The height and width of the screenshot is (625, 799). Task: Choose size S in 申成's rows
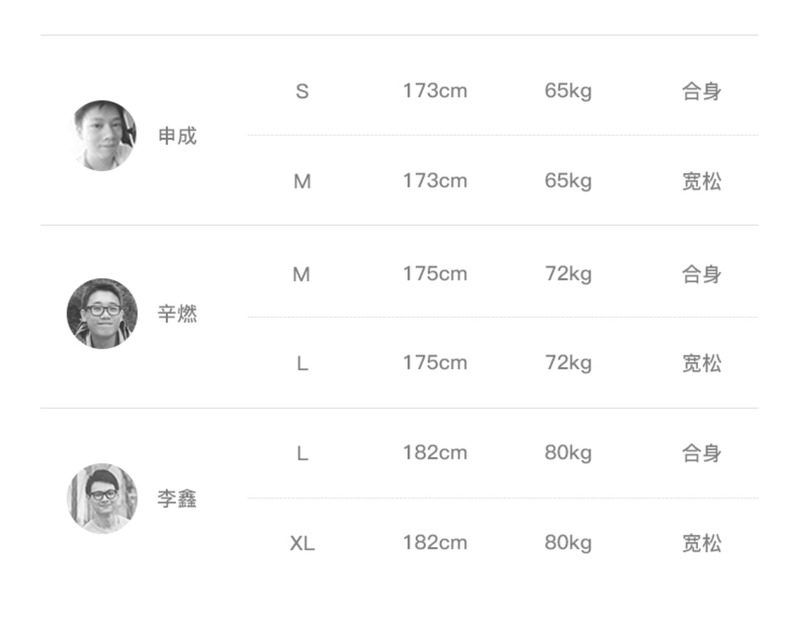tap(302, 91)
